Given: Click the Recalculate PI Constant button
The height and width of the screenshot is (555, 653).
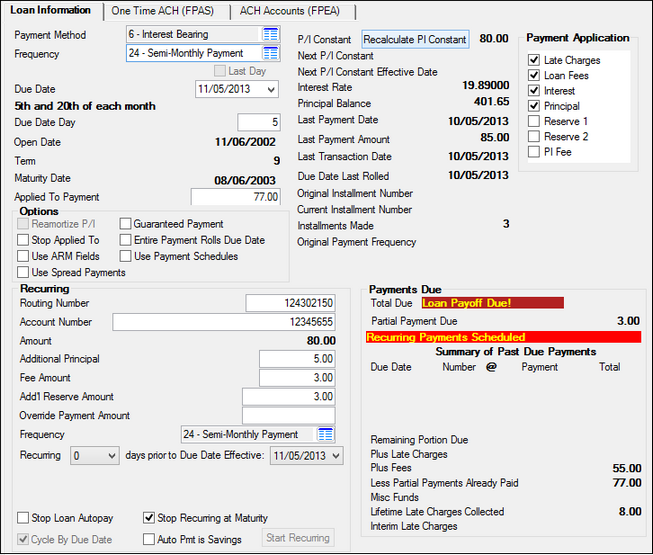Looking at the screenshot, I should [x=415, y=40].
